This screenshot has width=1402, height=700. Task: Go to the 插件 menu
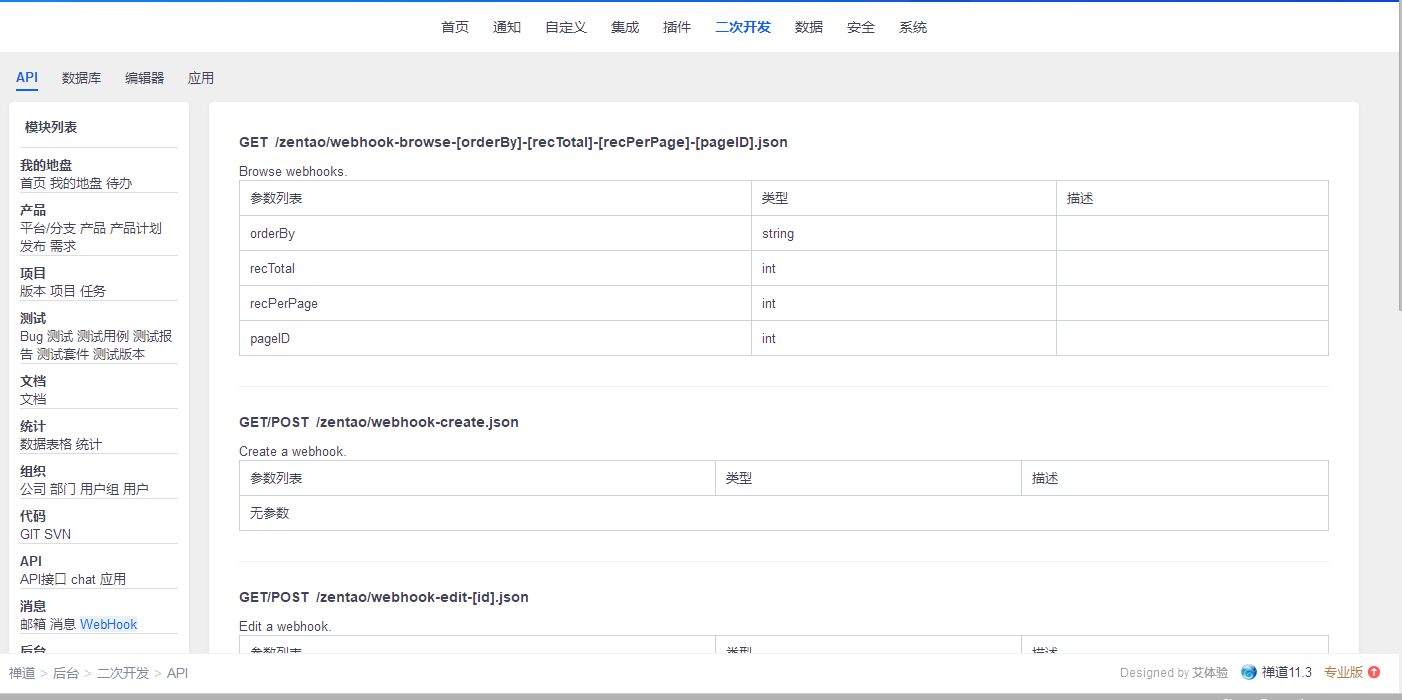coord(677,27)
